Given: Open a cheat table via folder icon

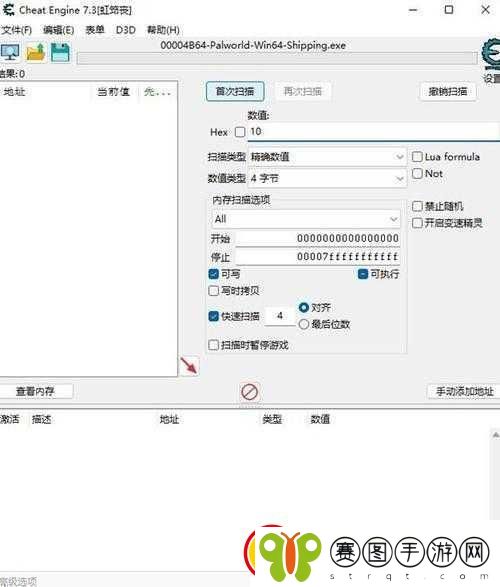Looking at the screenshot, I should pyautogui.click(x=35, y=53).
